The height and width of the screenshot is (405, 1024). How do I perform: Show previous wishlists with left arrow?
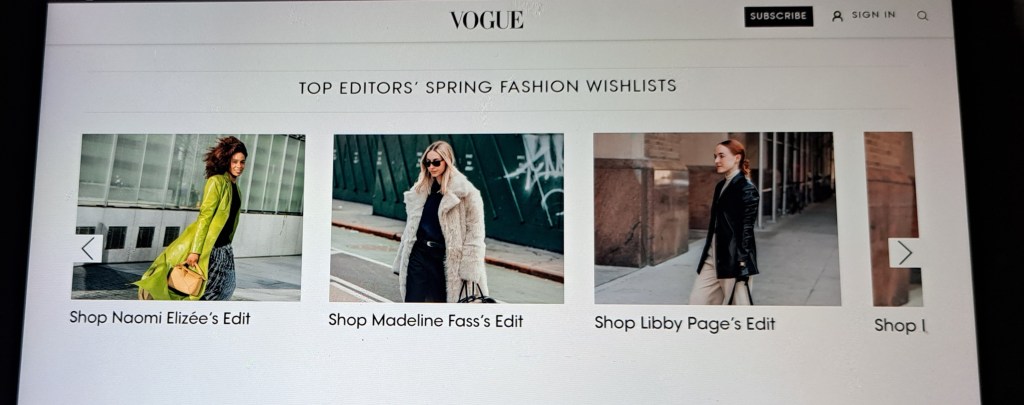click(88, 248)
